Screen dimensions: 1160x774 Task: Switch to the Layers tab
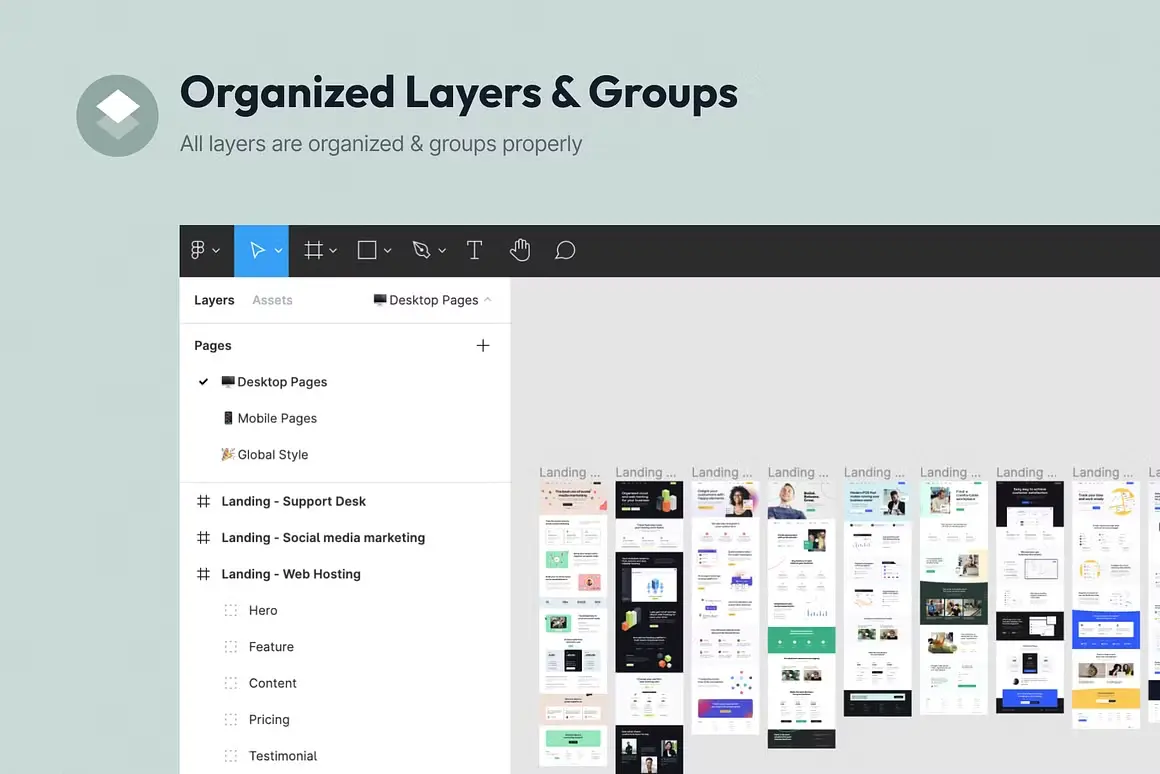(214, 300)
